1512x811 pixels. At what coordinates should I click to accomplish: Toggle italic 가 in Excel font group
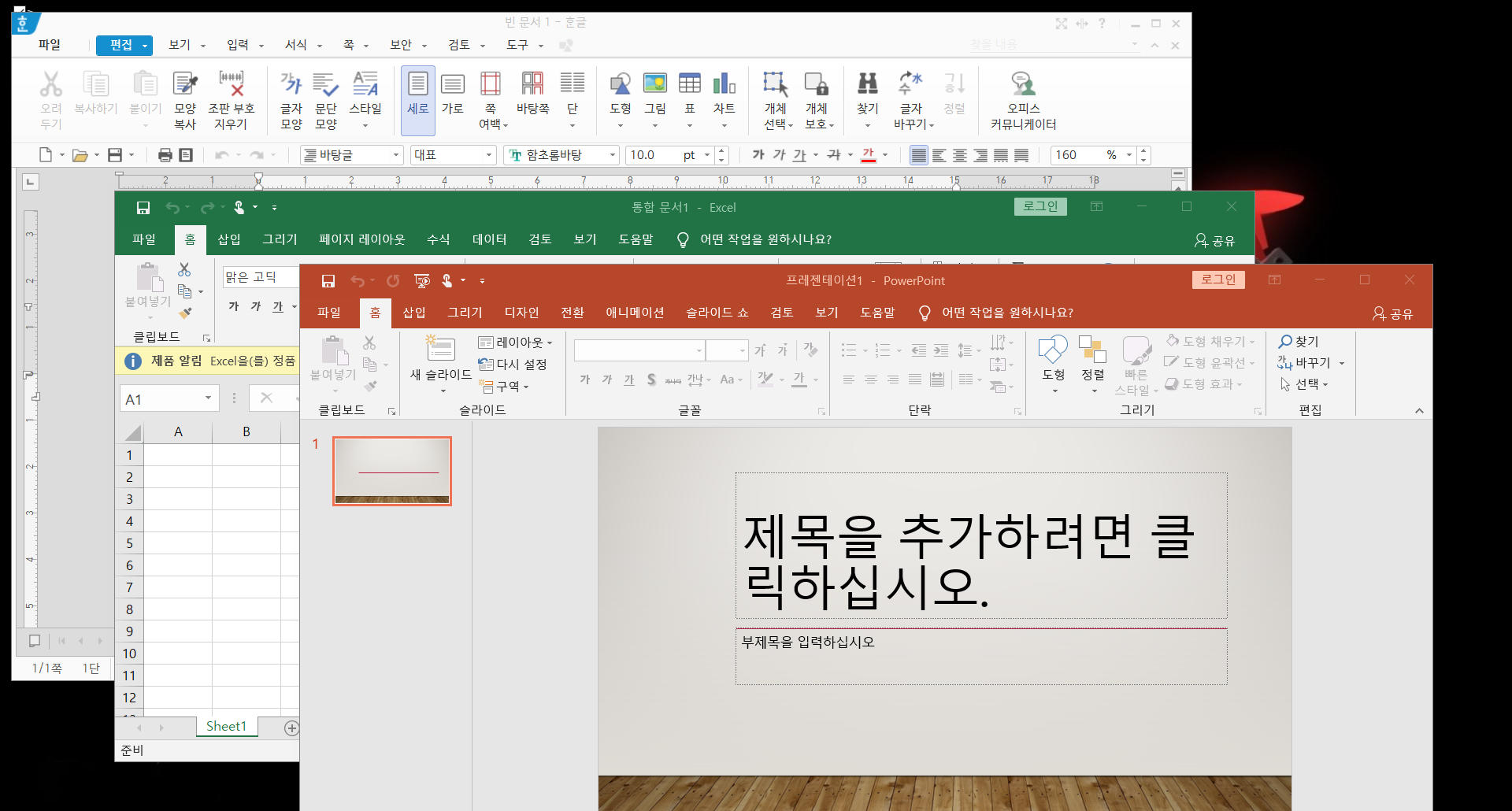pyautogui.click(x=256, y=306)
